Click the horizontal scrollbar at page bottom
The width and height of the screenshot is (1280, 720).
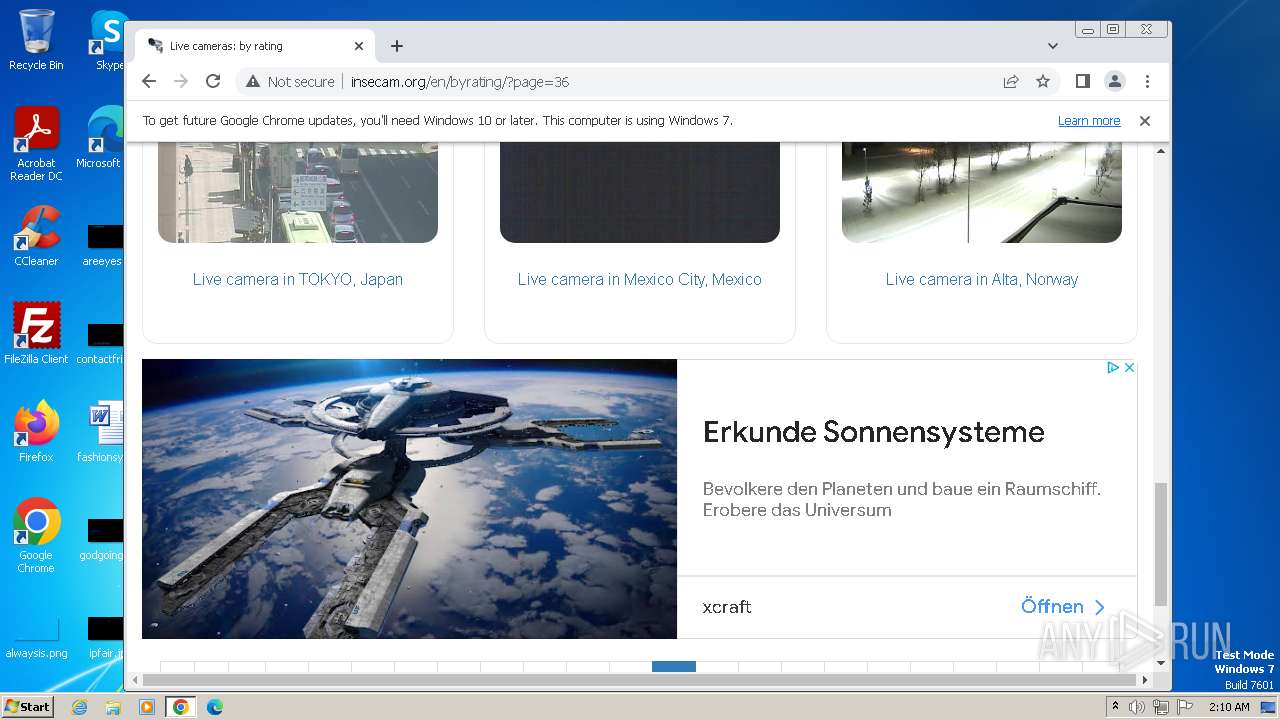tap(640, 680)
